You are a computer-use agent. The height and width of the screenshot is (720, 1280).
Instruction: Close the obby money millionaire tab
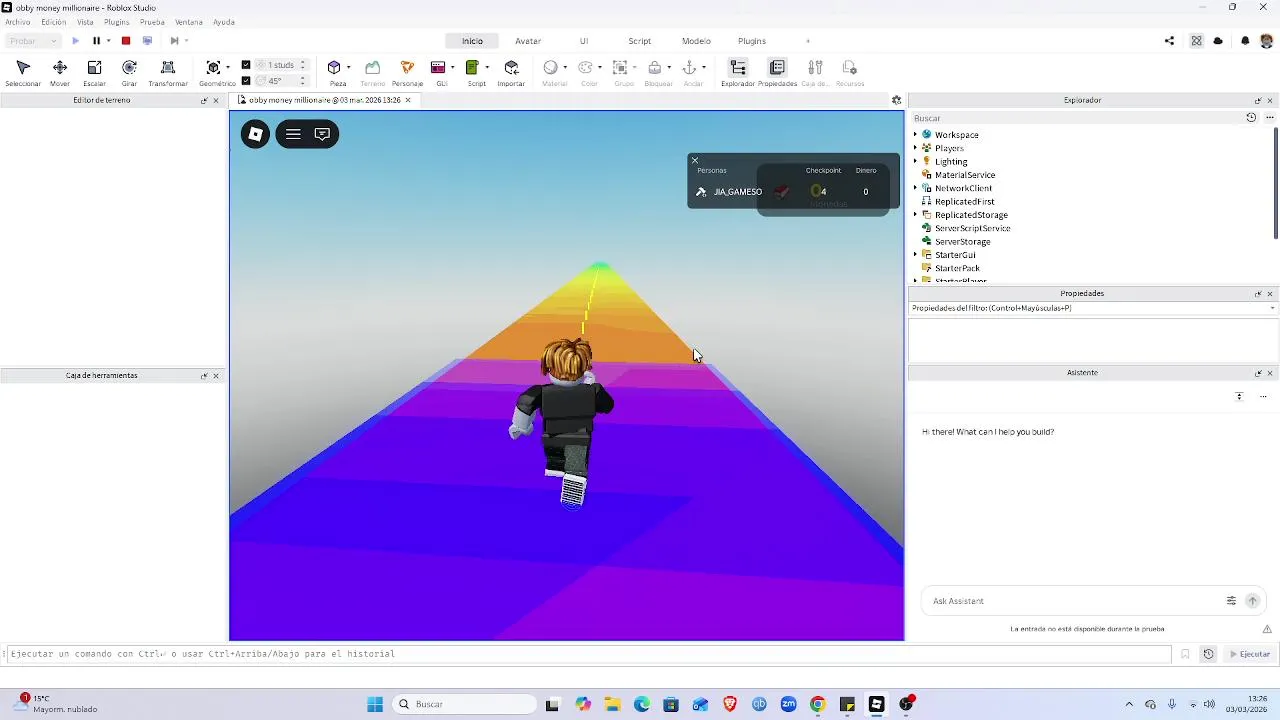408,100
